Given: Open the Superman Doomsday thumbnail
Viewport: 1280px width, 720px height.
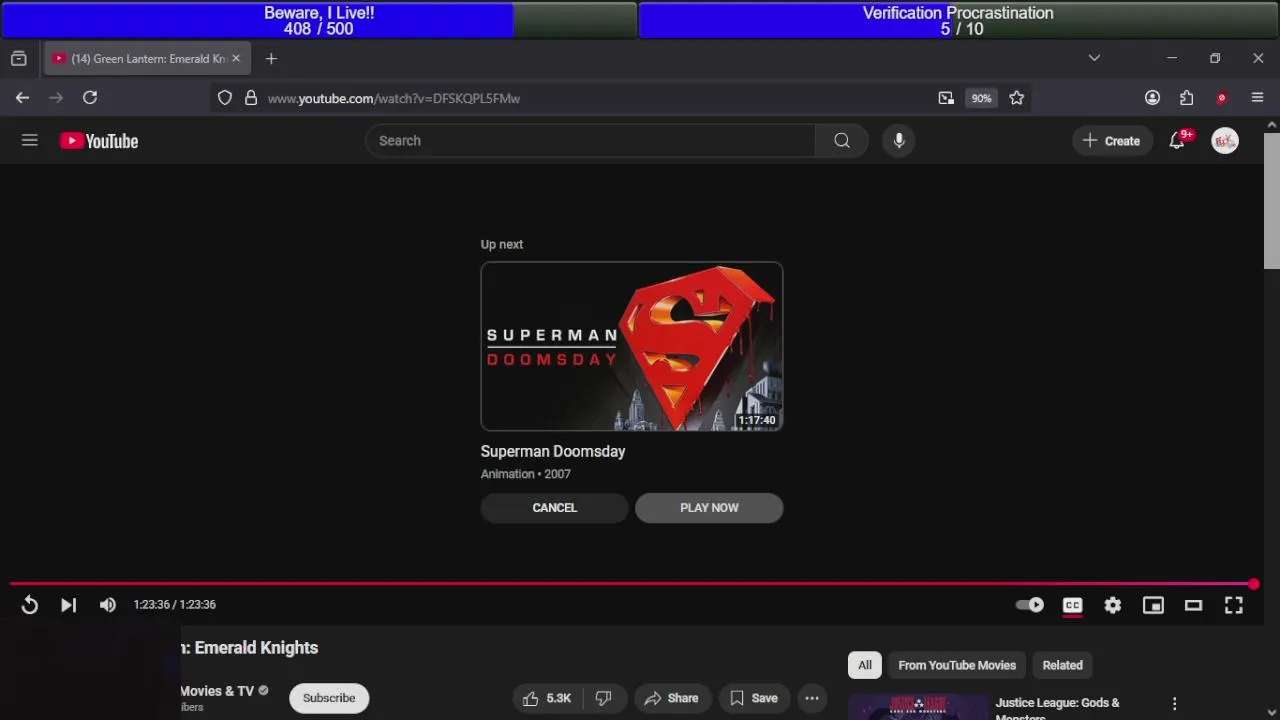Looking at the screenshot, I should pos(632,346).
